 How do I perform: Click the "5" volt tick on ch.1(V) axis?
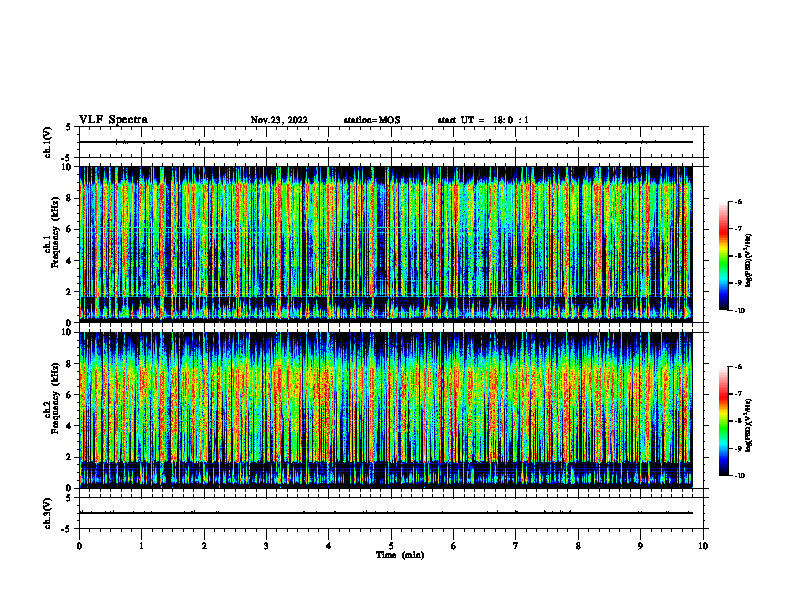point(69,127)
